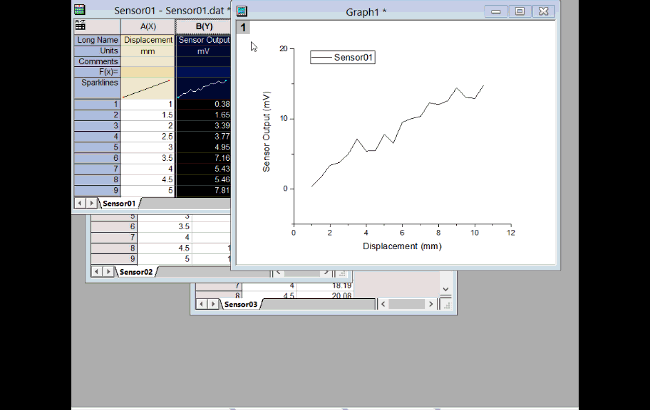Close the Graph1 window

point(543,12)
